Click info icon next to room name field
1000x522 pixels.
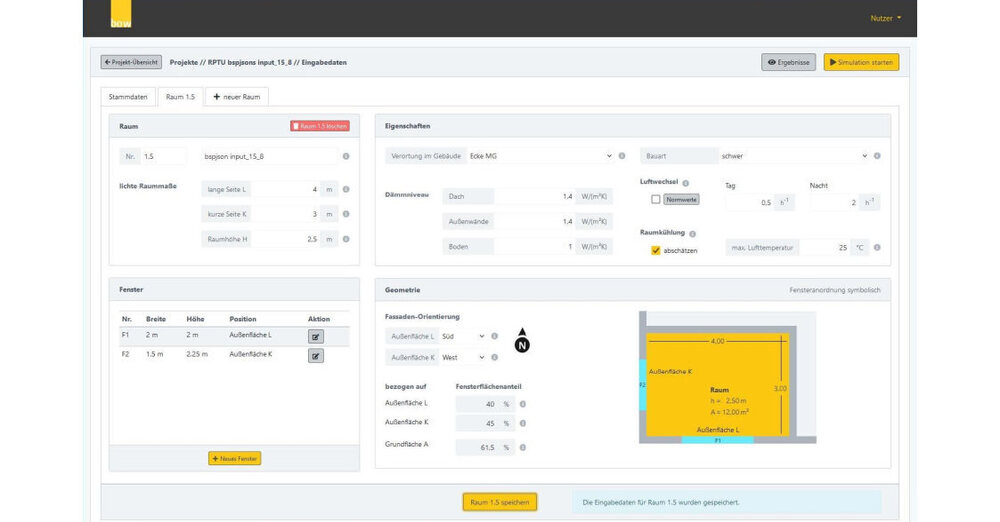click(346, 156)
